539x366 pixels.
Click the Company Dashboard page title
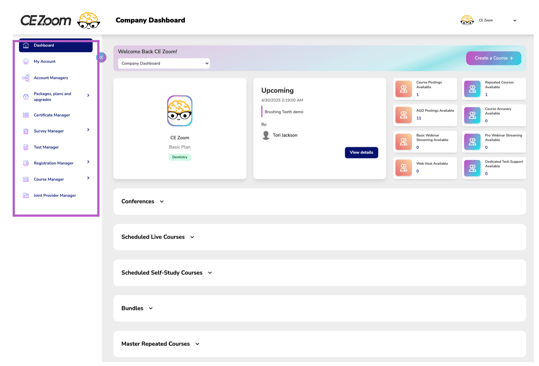(x=150, y=20)
